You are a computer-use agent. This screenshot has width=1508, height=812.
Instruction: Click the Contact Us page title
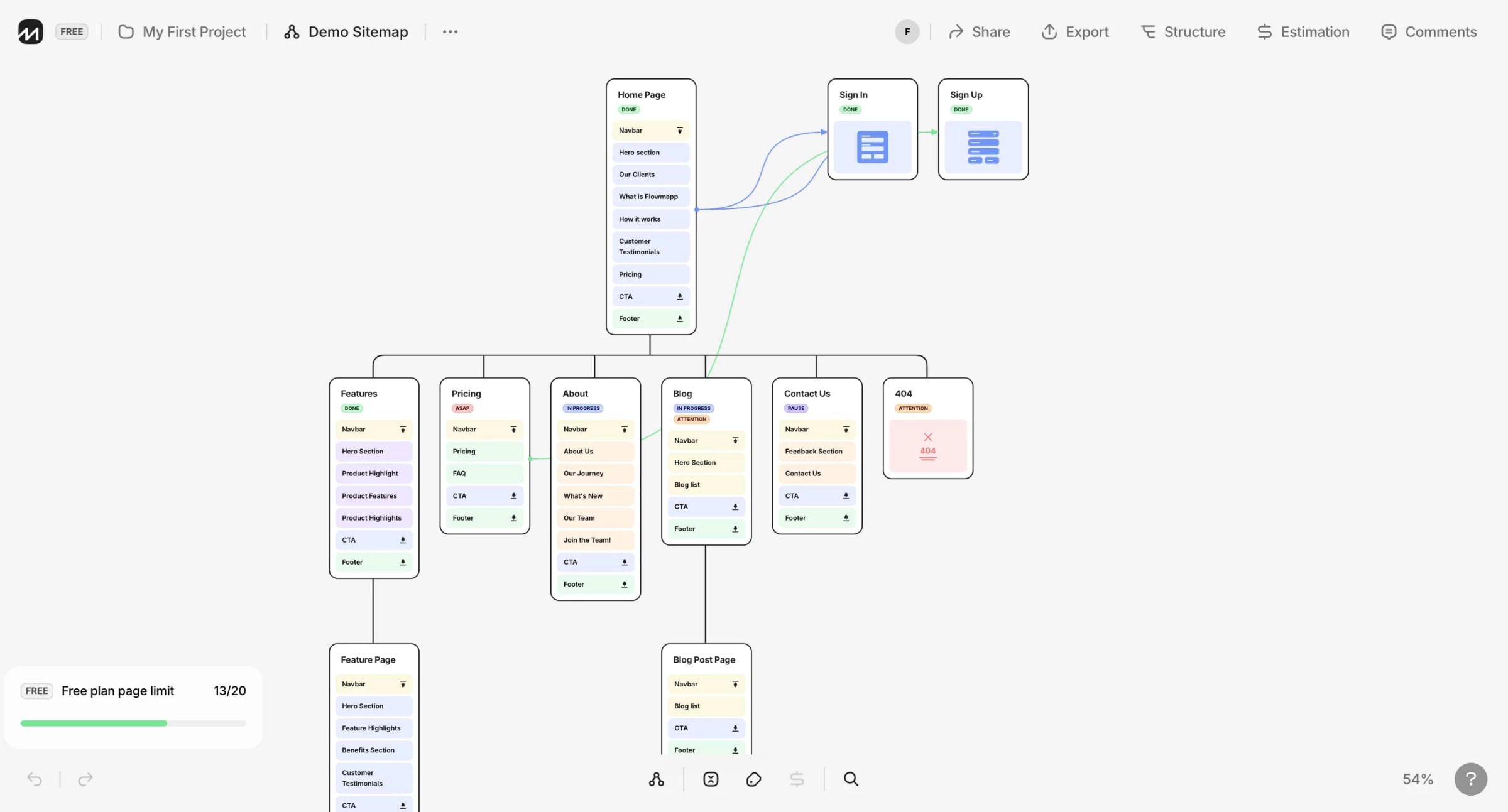[807, 394]
